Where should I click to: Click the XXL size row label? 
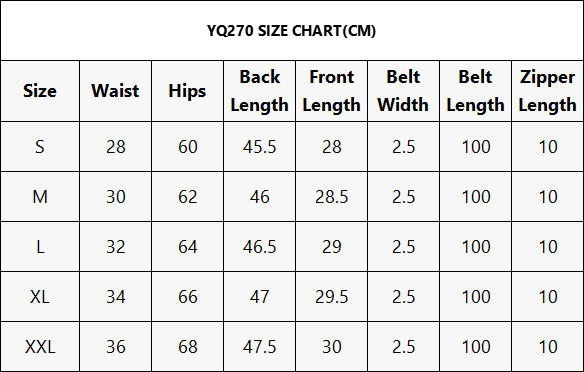coord(40,347)
